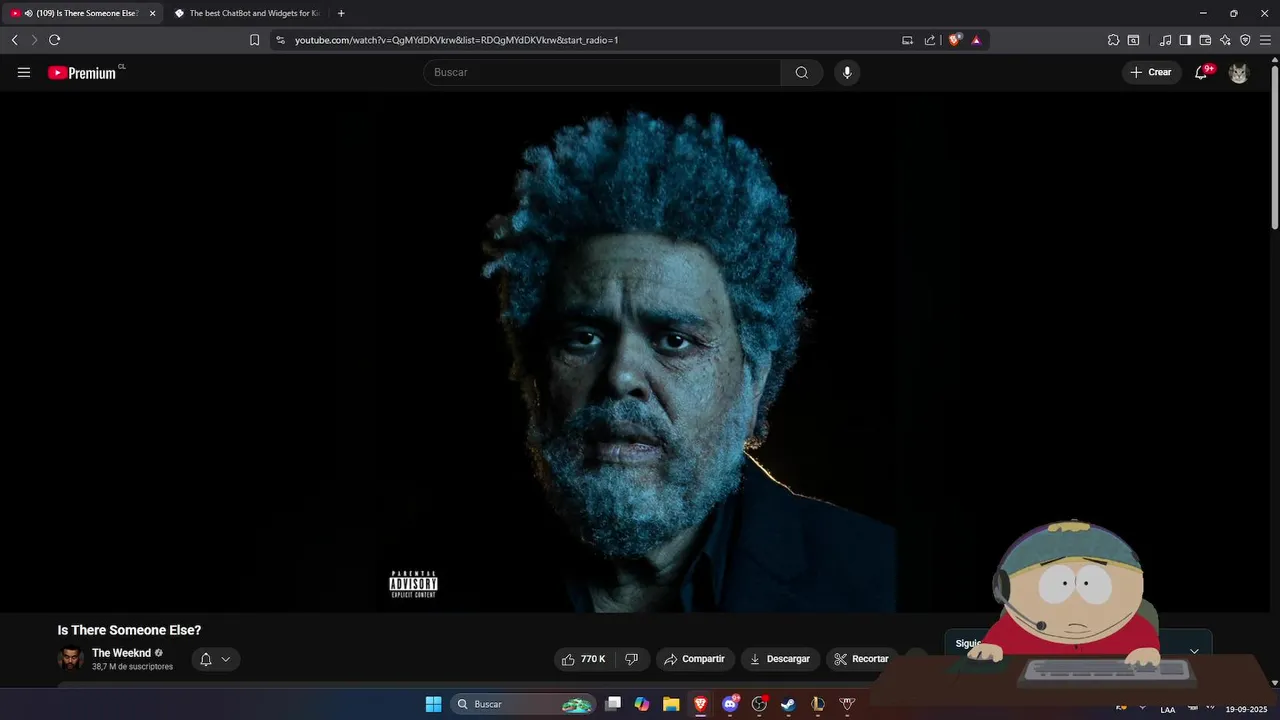The image size is (1280, 720).
Task: Open The Weeknd channel avatar
Action: 71,659
